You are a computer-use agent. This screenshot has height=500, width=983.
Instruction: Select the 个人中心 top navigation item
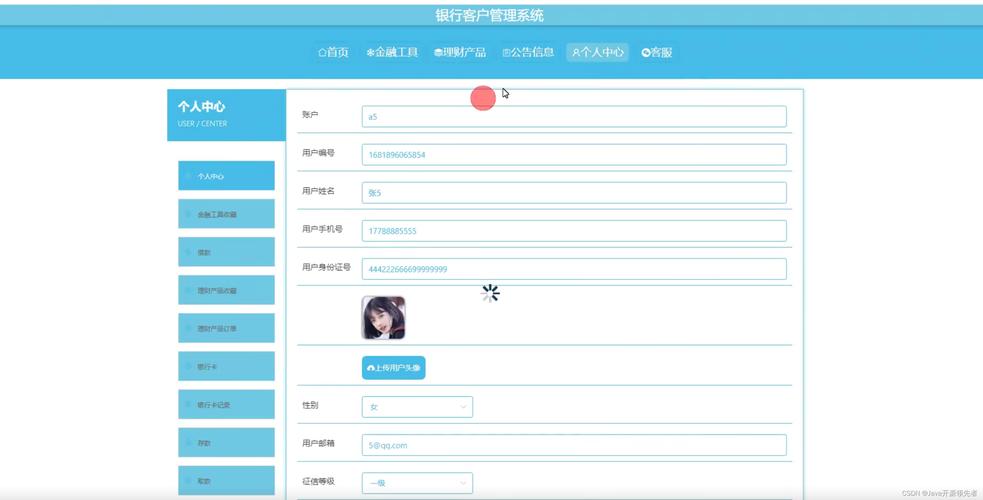tap(597, 53)
